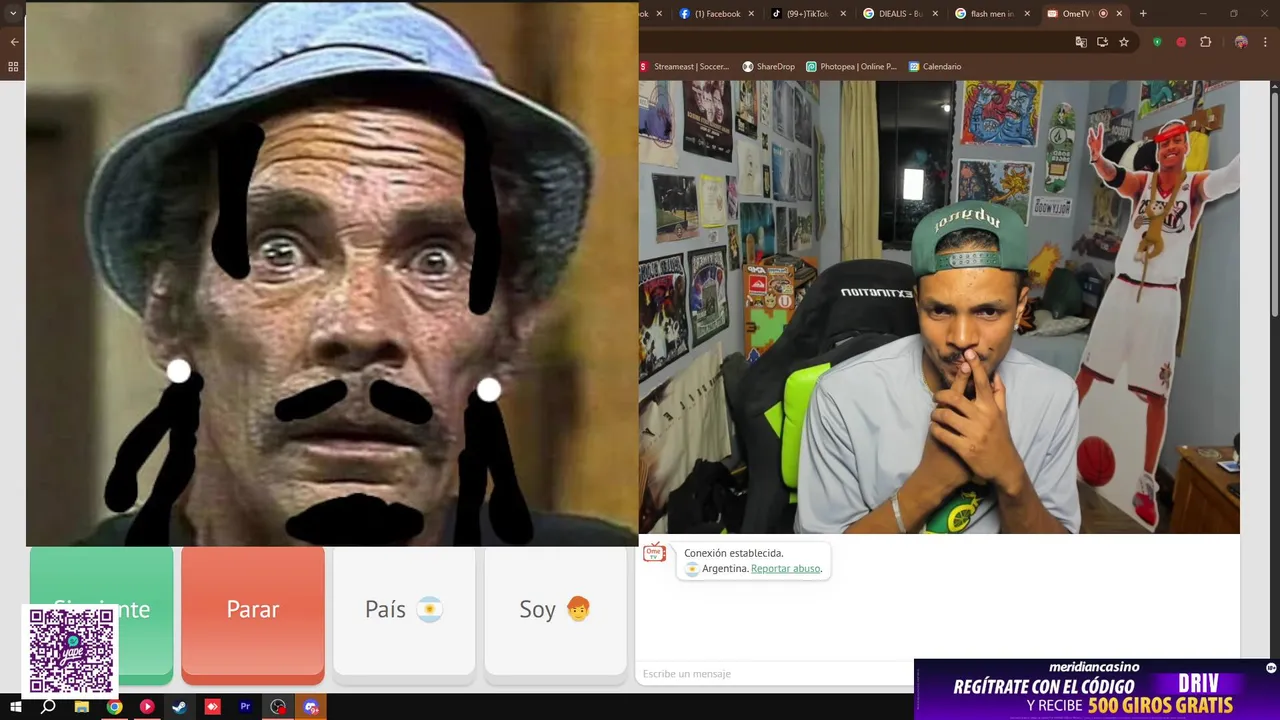
Task: Open the Chrome three-dot menu
Action: click(x=1265, y=42)
